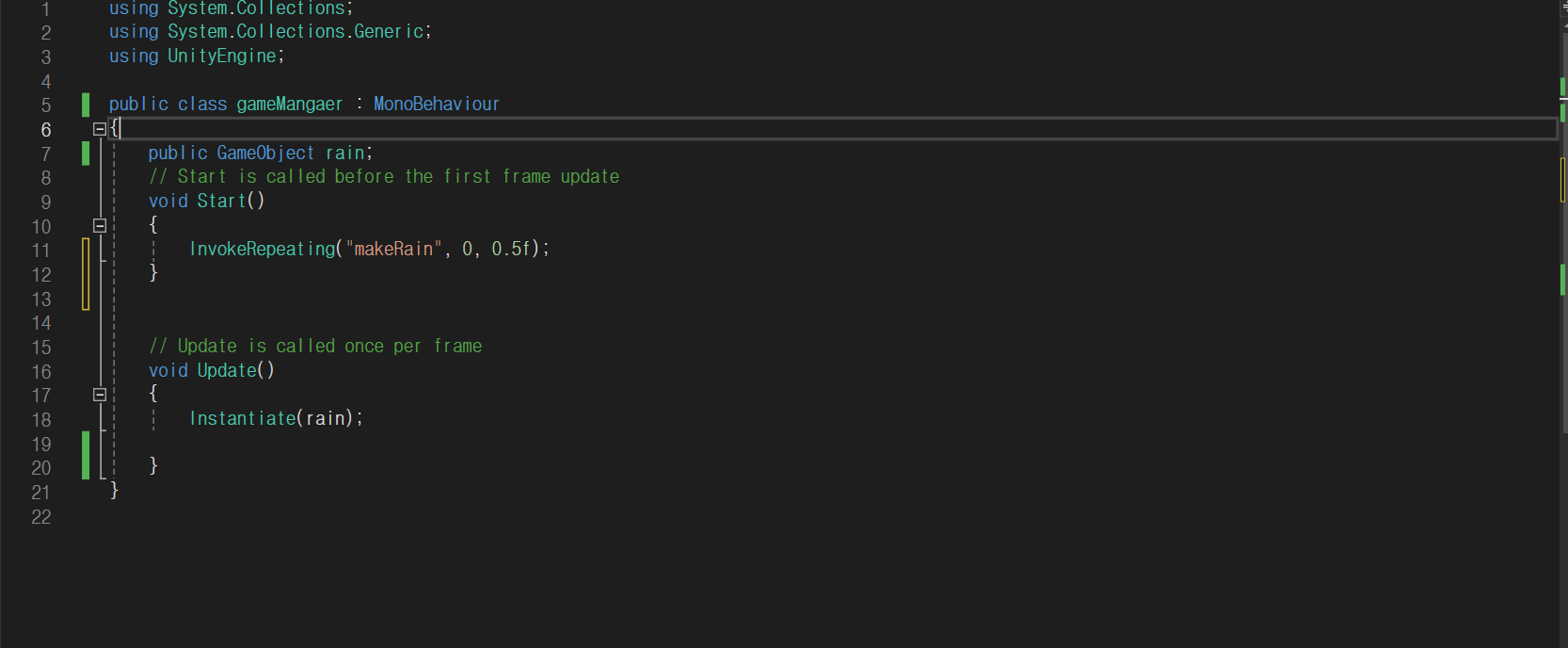
Task: Click the UnityEngine using directive
Action: click(x=196, y=56)
